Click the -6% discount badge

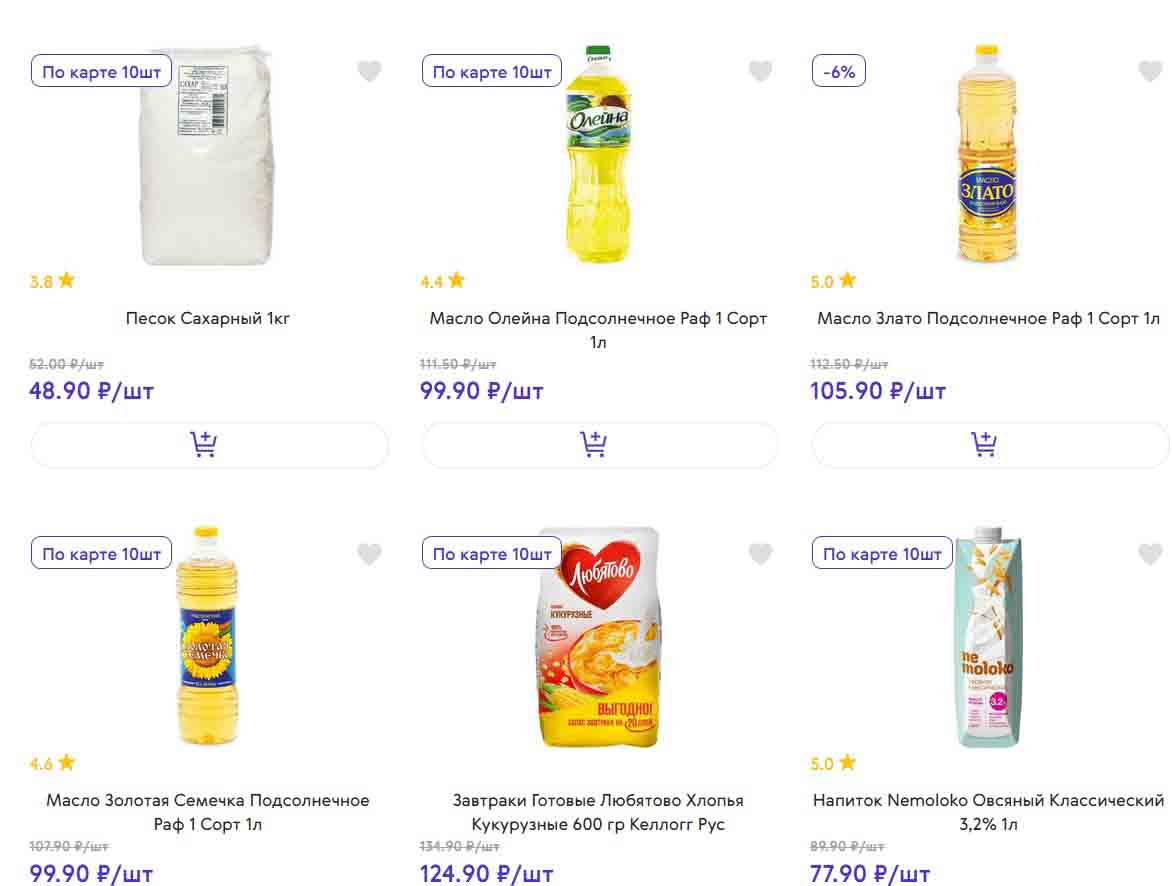(838, 72)
